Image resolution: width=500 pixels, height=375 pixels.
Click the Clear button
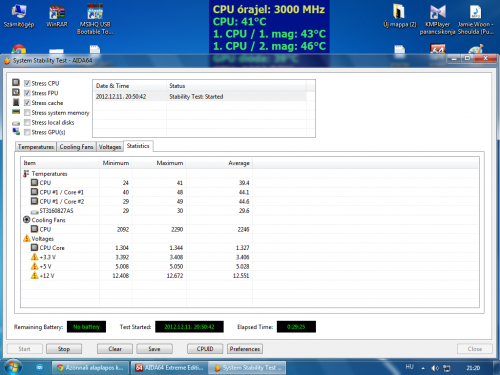click(115, 349)
